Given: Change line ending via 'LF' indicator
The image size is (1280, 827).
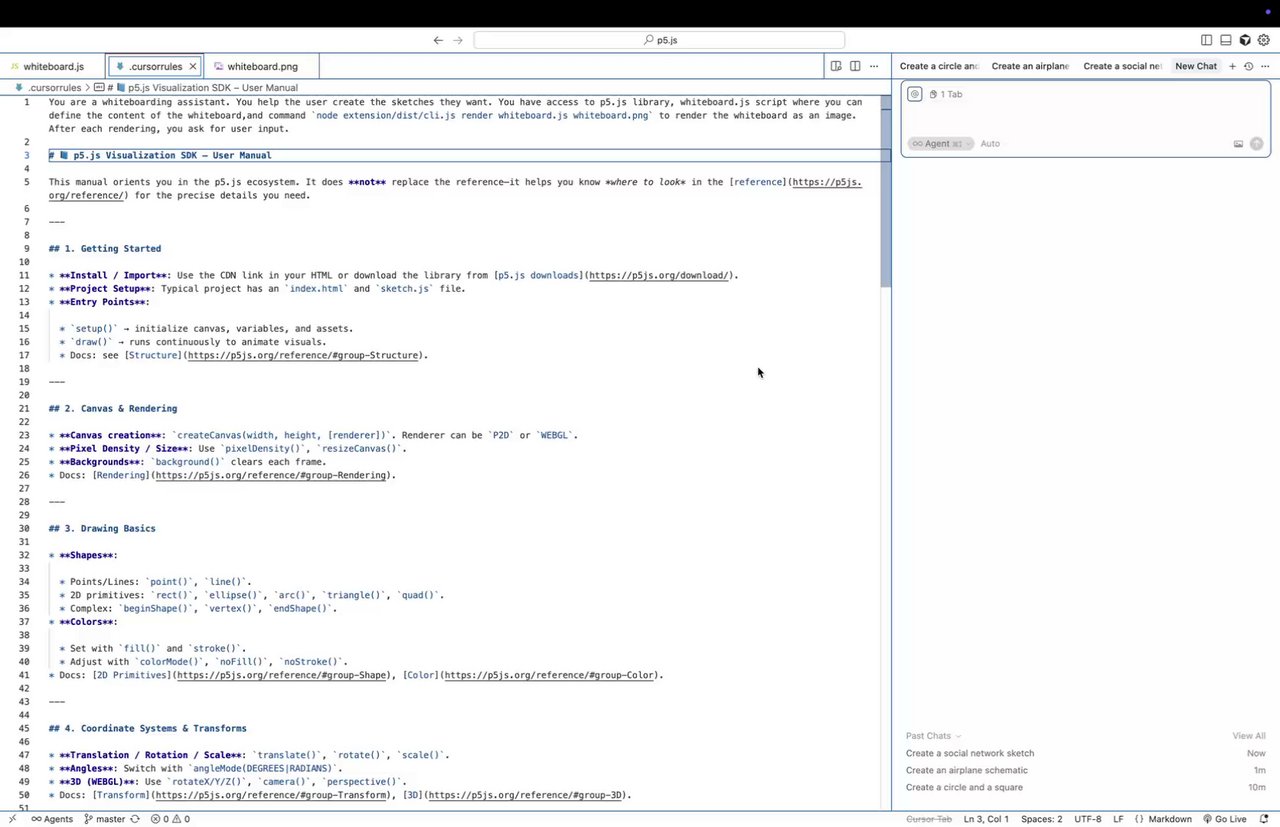Looking at the screenshot, I should pyautogui.click(x=1118, y=819).
